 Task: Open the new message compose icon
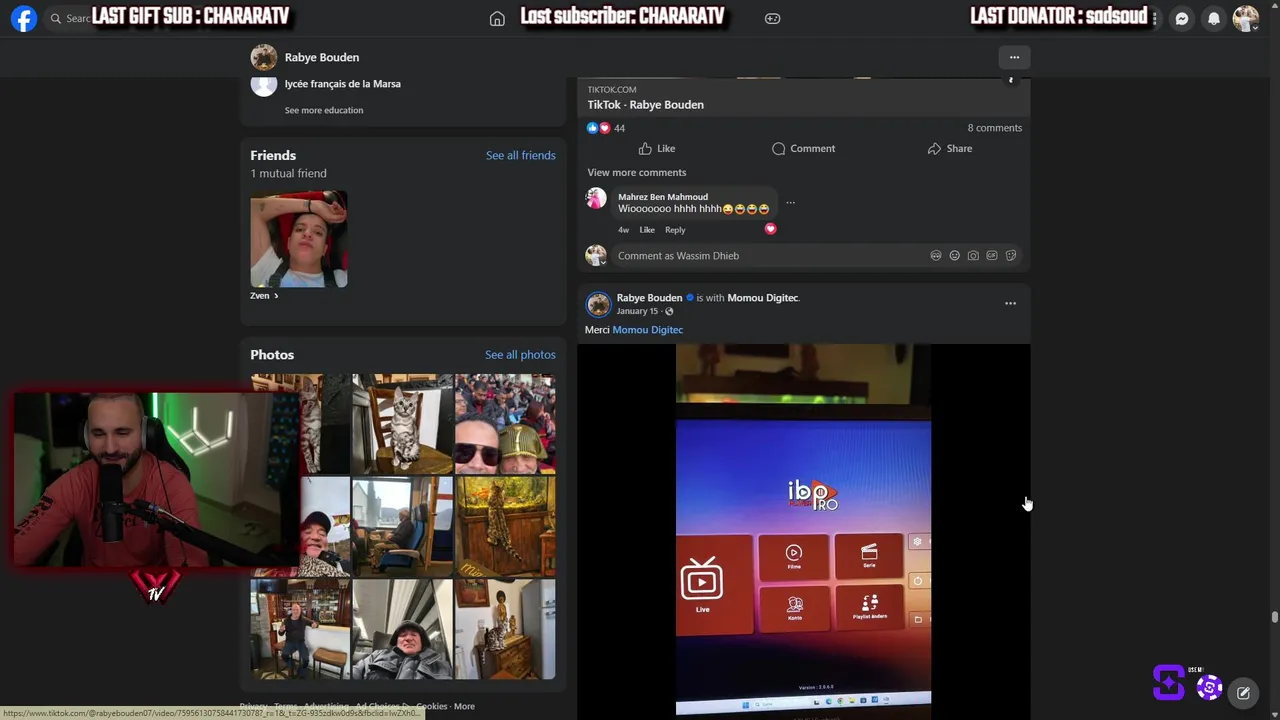click(1243, 692)
